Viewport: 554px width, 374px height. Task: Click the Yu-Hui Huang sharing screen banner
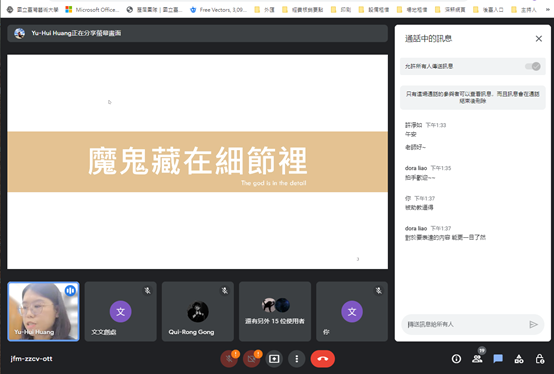tap(198, 33)
